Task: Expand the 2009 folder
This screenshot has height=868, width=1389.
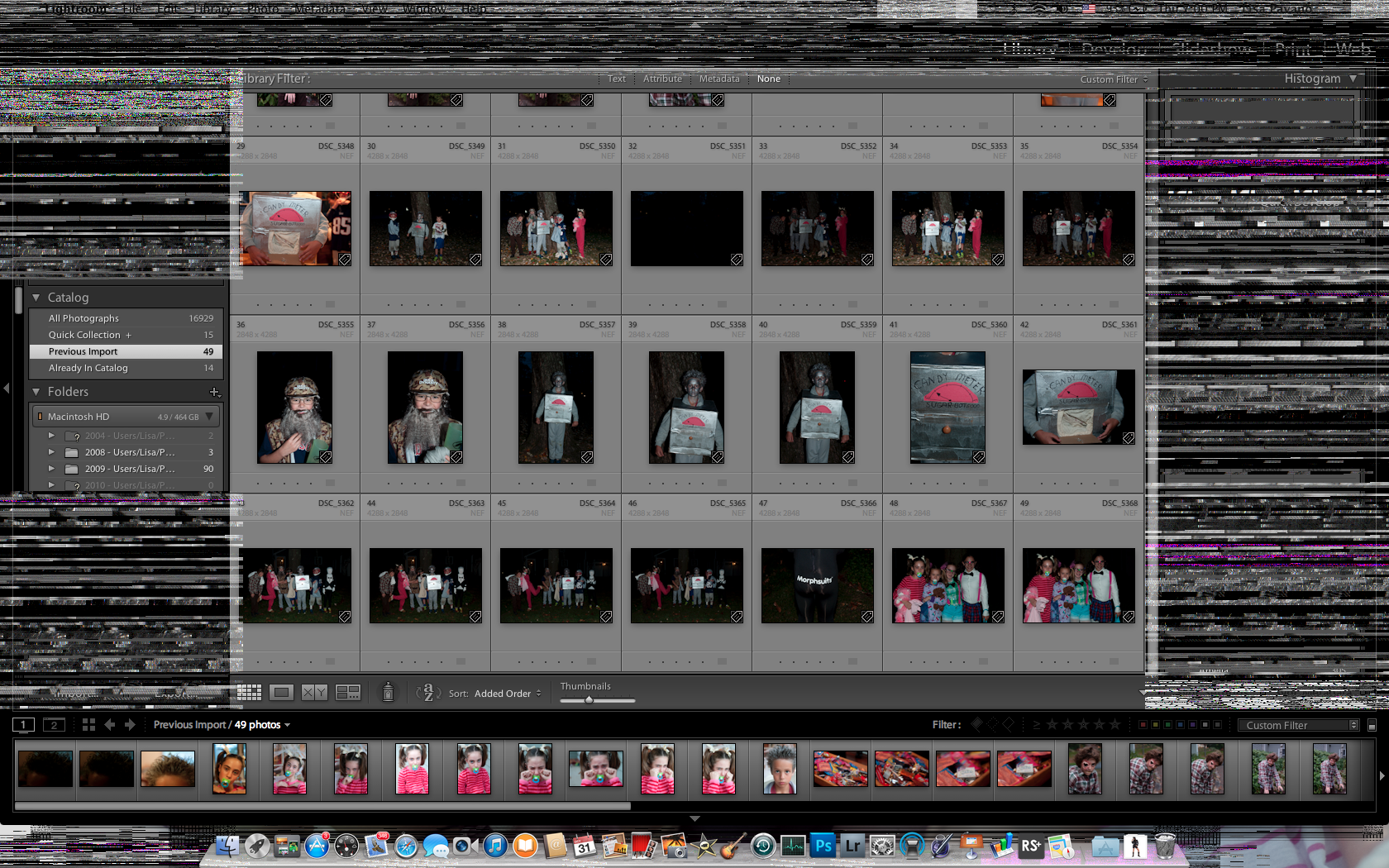Action: click(x=51, y=469)
